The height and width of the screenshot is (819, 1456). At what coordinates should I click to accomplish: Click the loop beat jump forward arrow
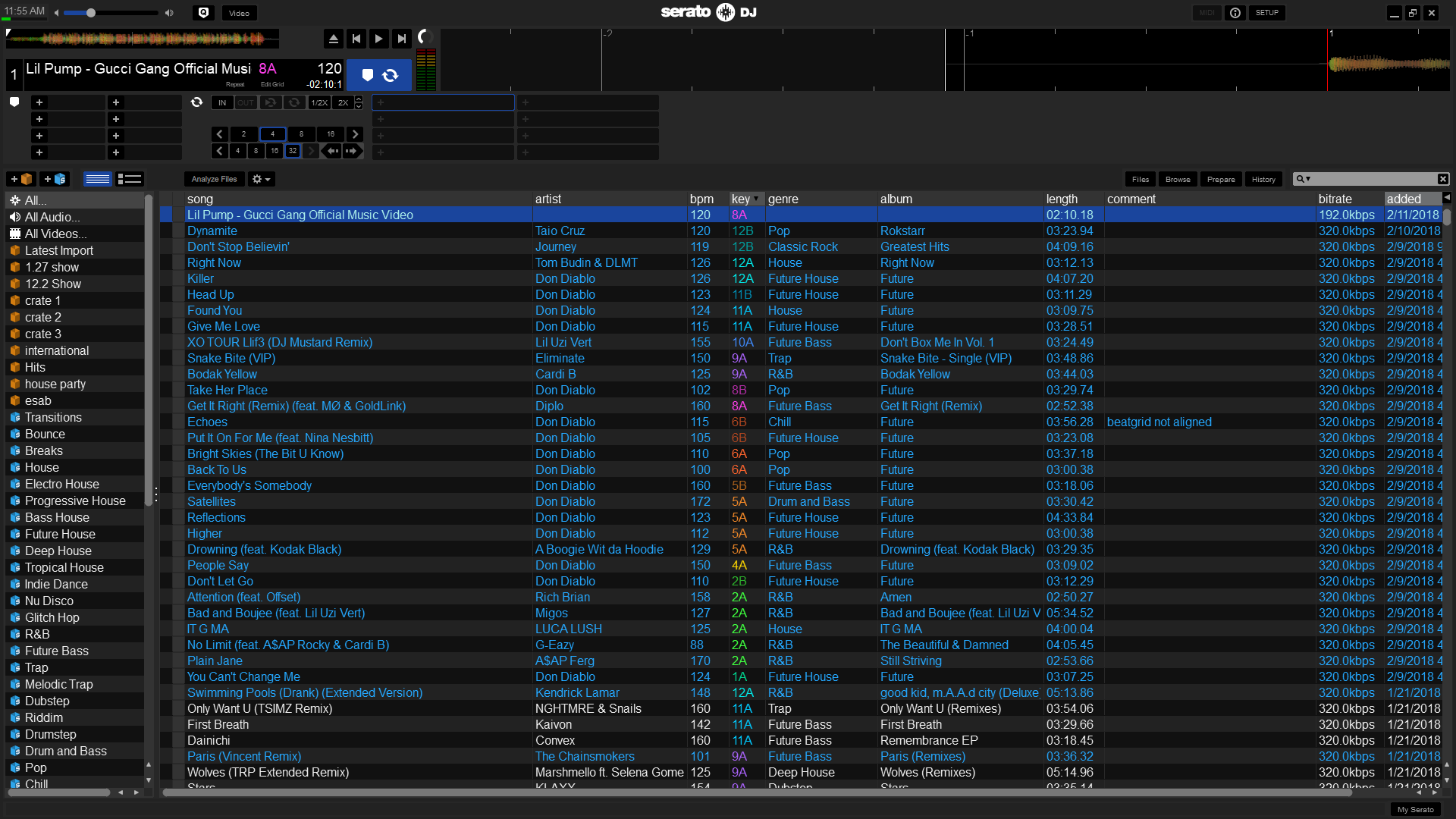click(351, 151)
